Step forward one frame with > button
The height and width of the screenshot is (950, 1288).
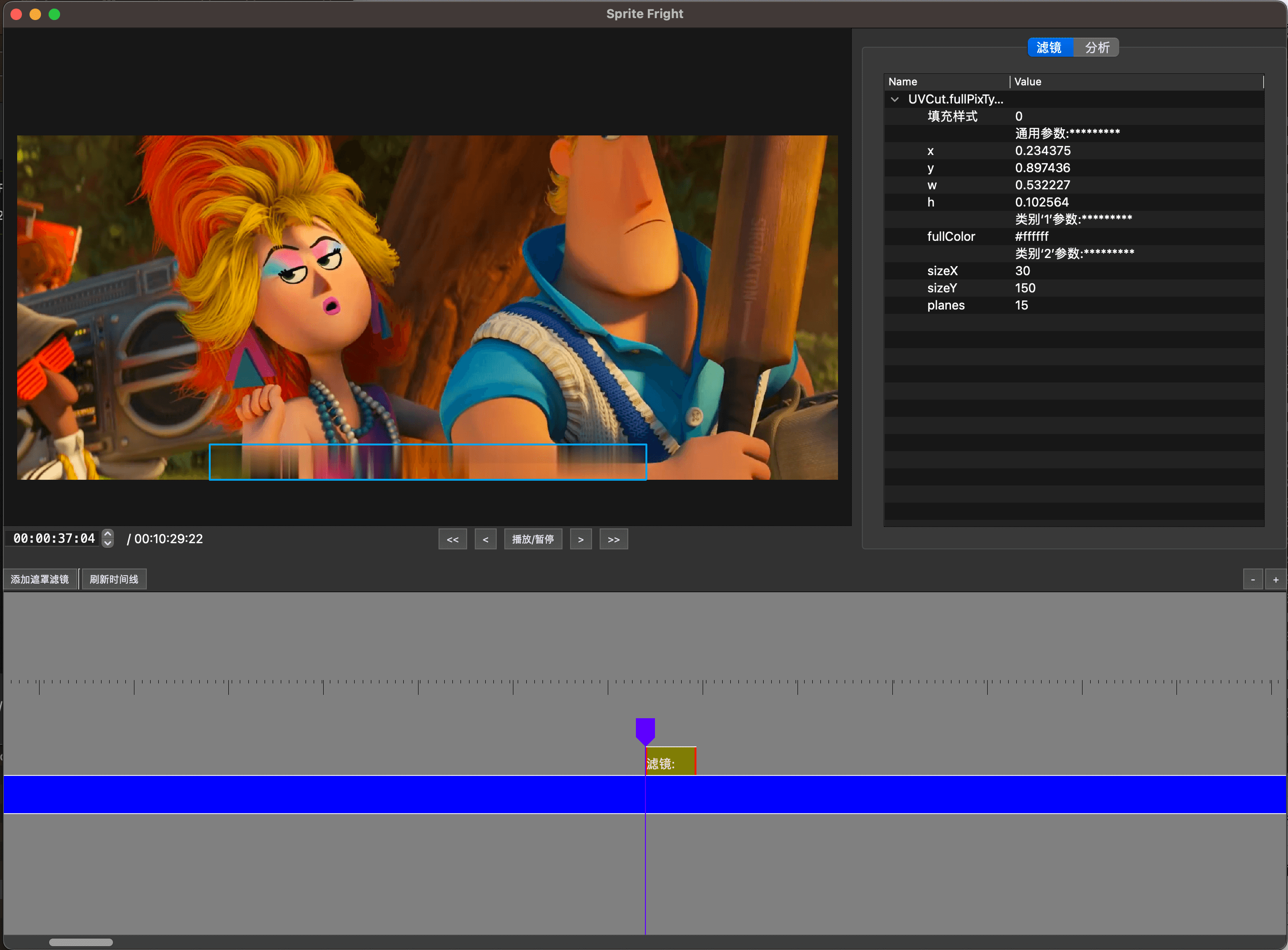pyautogui.click(x=581, y=539)
